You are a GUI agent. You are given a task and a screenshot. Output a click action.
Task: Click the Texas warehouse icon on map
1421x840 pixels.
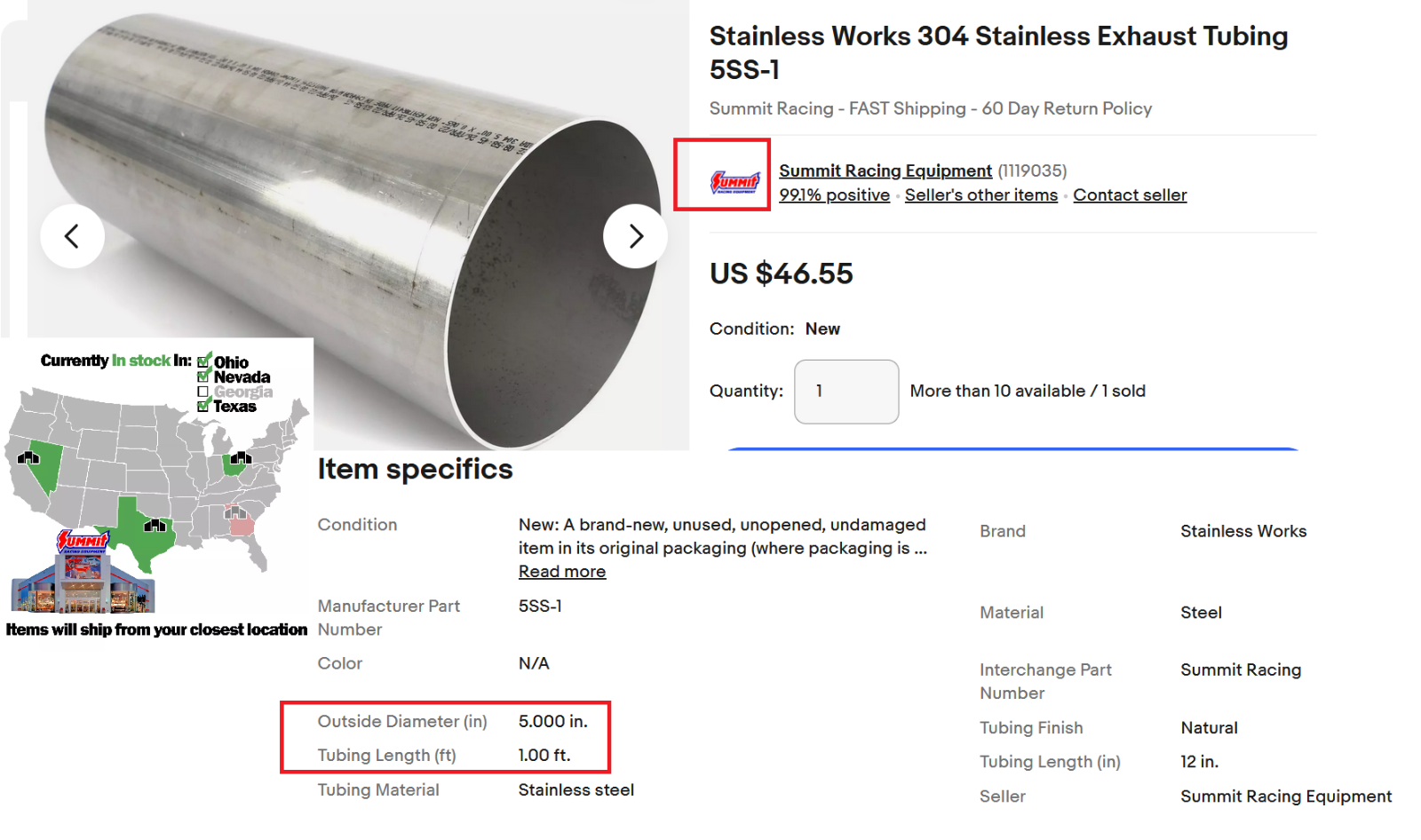pos(155,525)
